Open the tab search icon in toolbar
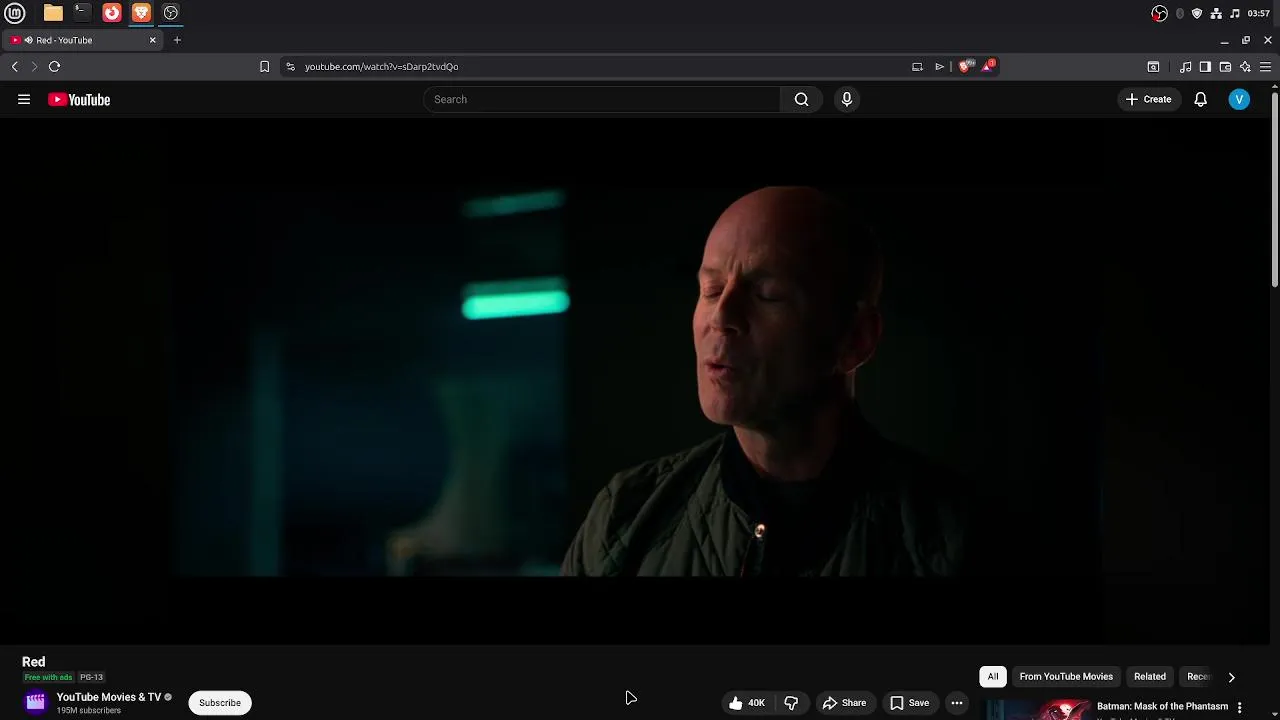Viewport: 1280px width, 720px height. [1153, 67]
